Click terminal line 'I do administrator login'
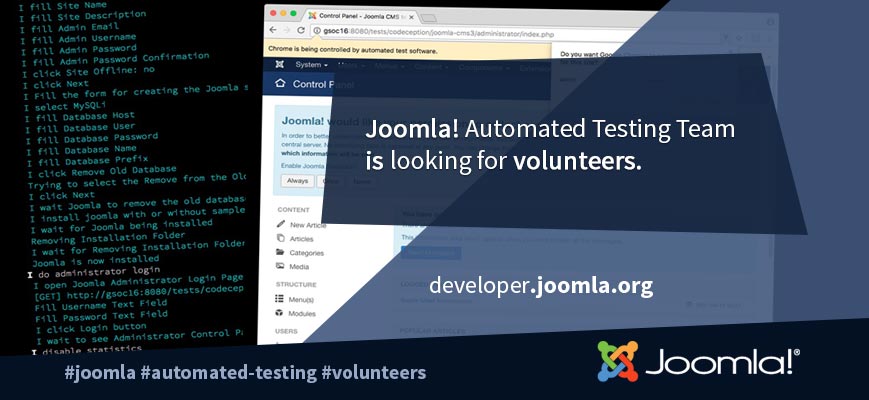 (x=94, y=272)
